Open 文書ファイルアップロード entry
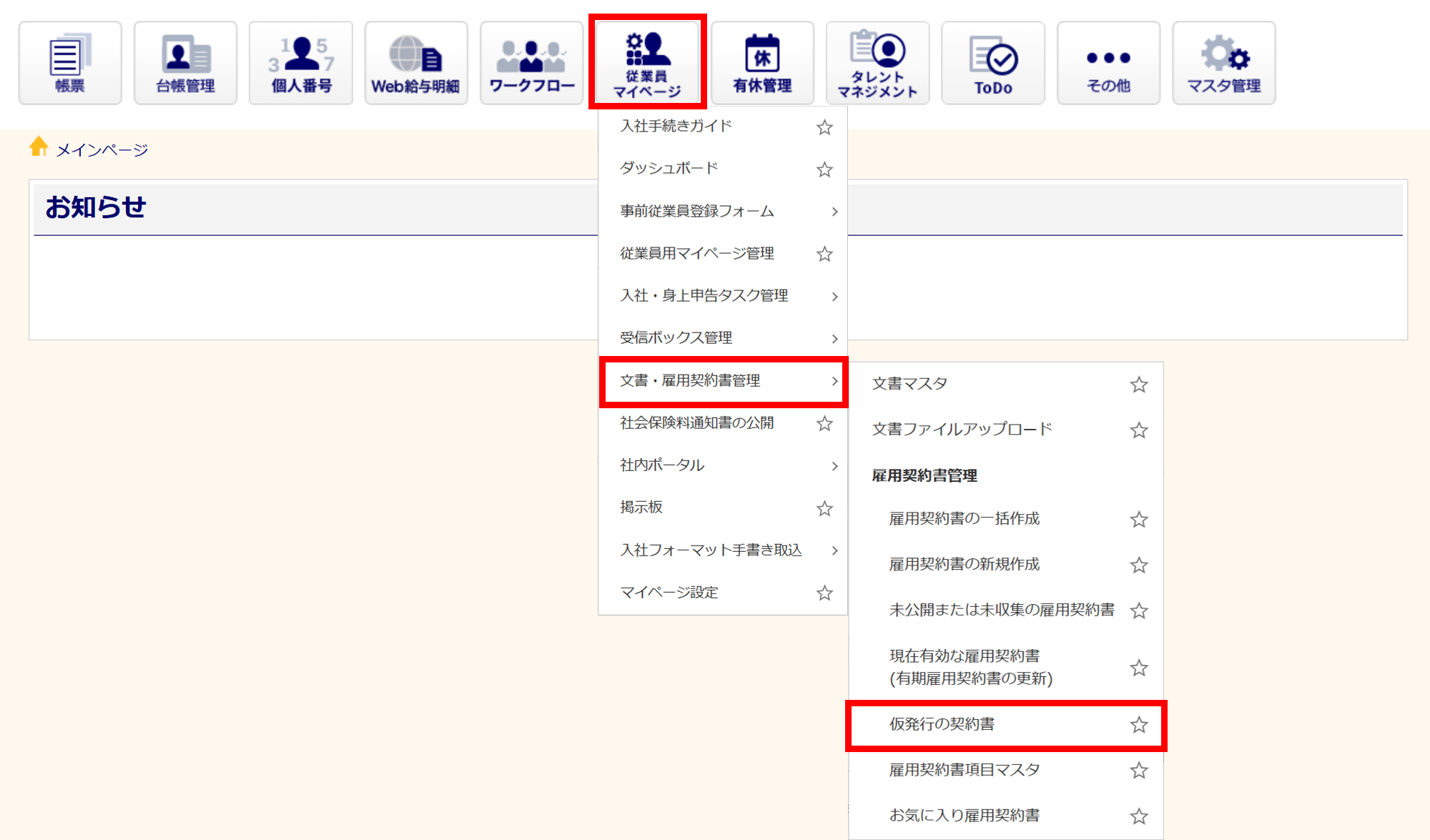The image size is (1430, 840). pos(962,430)
